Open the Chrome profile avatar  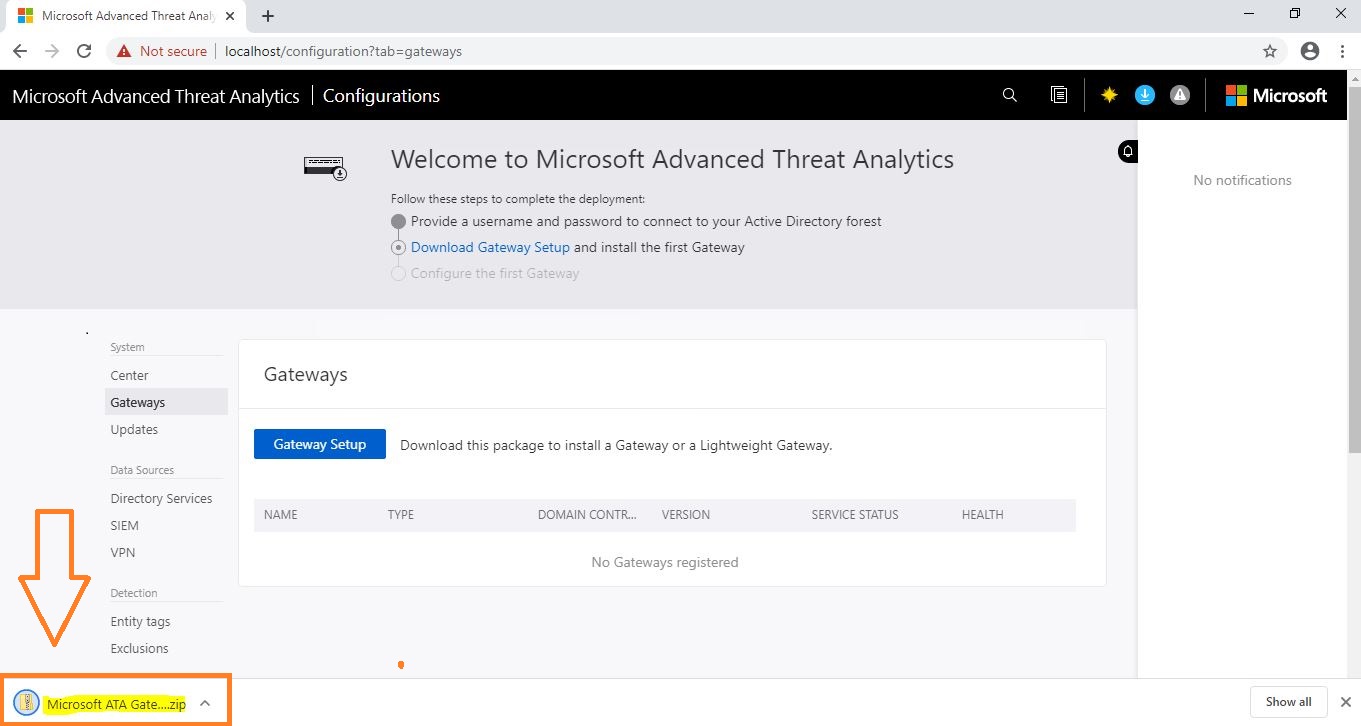[1310, 51]
